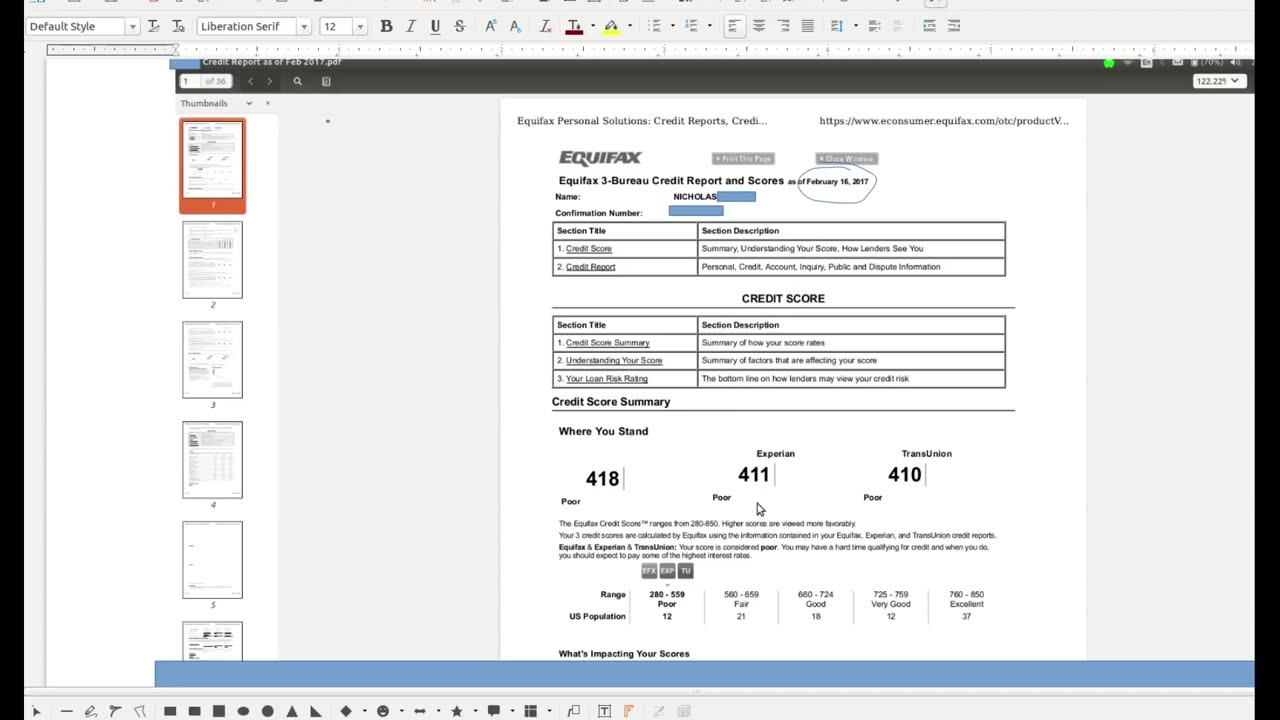1280x720 pixels.
Task: Select the TU bureau tab
Action: tap(685, 571)
